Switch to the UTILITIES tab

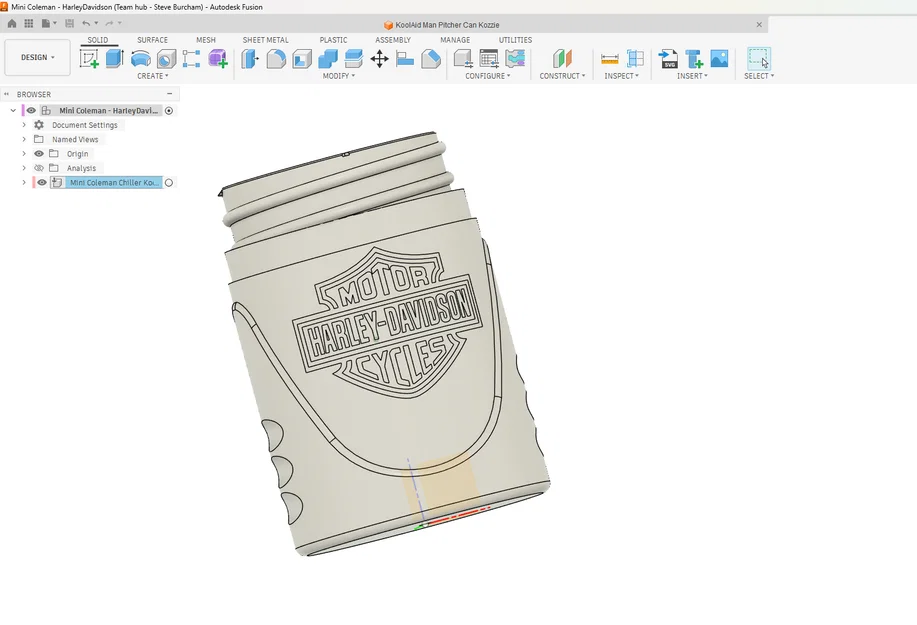515,40
